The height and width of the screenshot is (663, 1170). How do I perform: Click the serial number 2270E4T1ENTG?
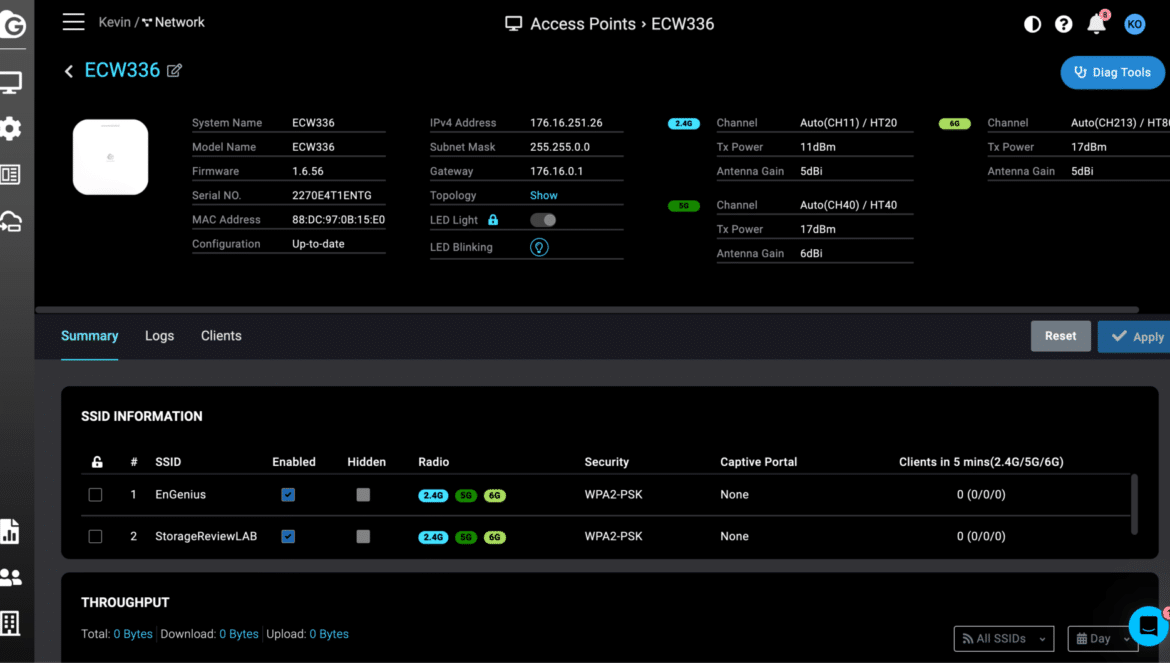(332, 195)
